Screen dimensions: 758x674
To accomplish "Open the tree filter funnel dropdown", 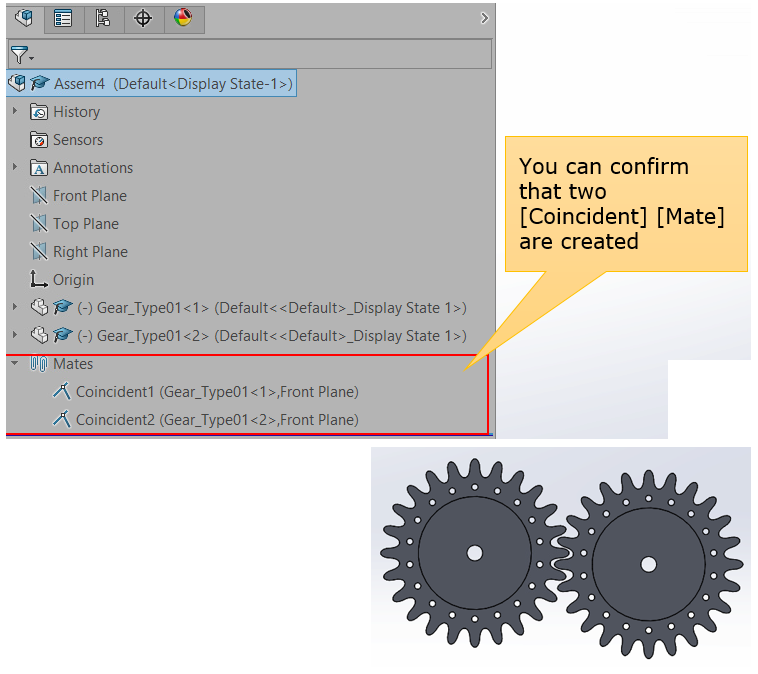I will point(22,55).
